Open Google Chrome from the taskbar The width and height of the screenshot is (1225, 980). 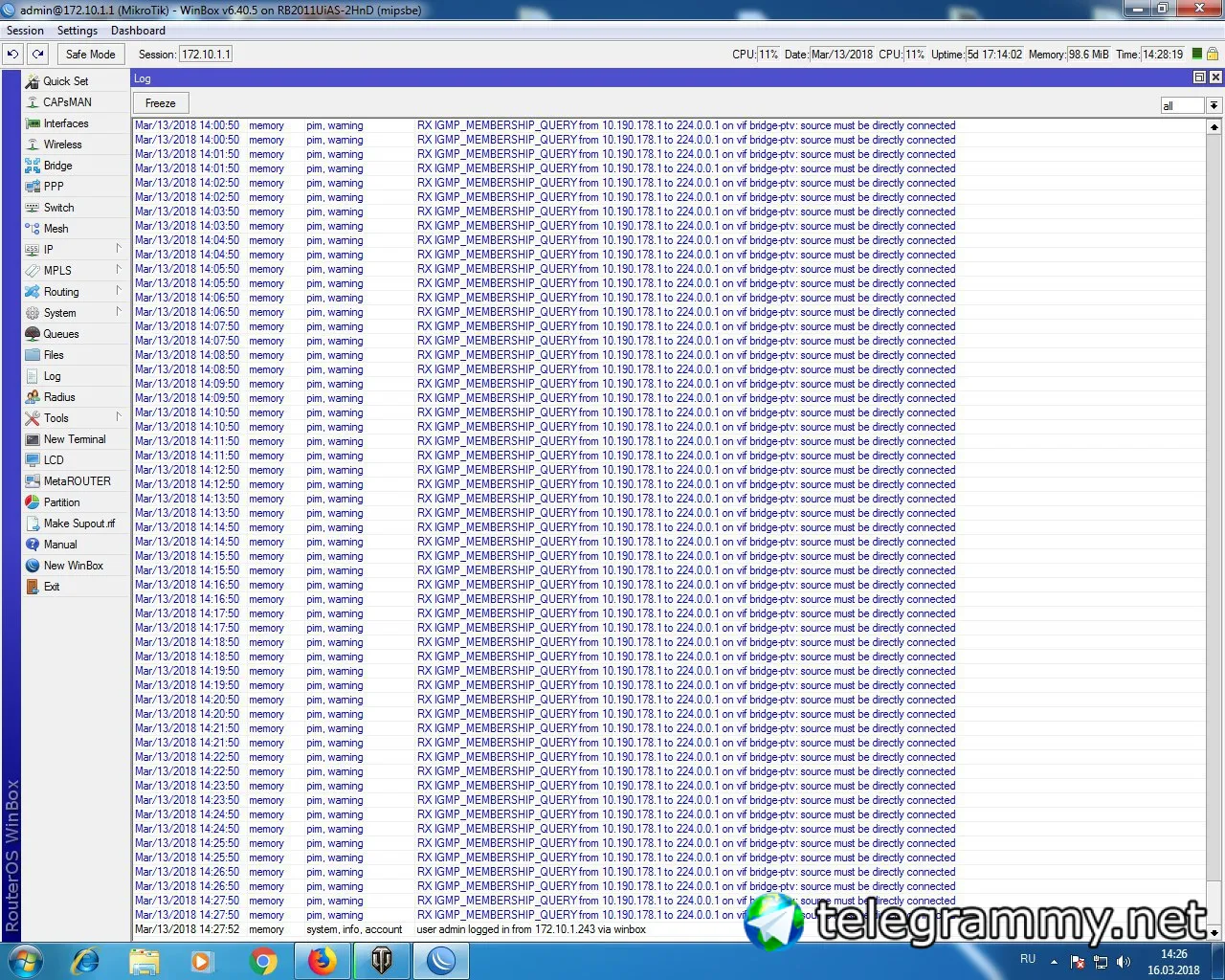point(263,960)
